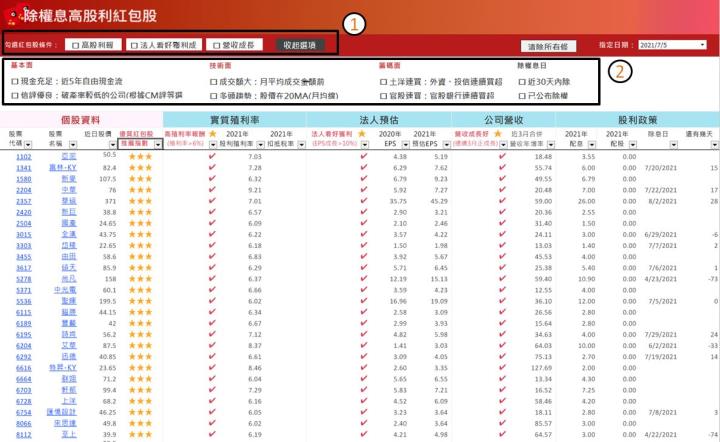Click the high-yield checkmark in row 6195

pyautogui.click(x=212, y=334)
